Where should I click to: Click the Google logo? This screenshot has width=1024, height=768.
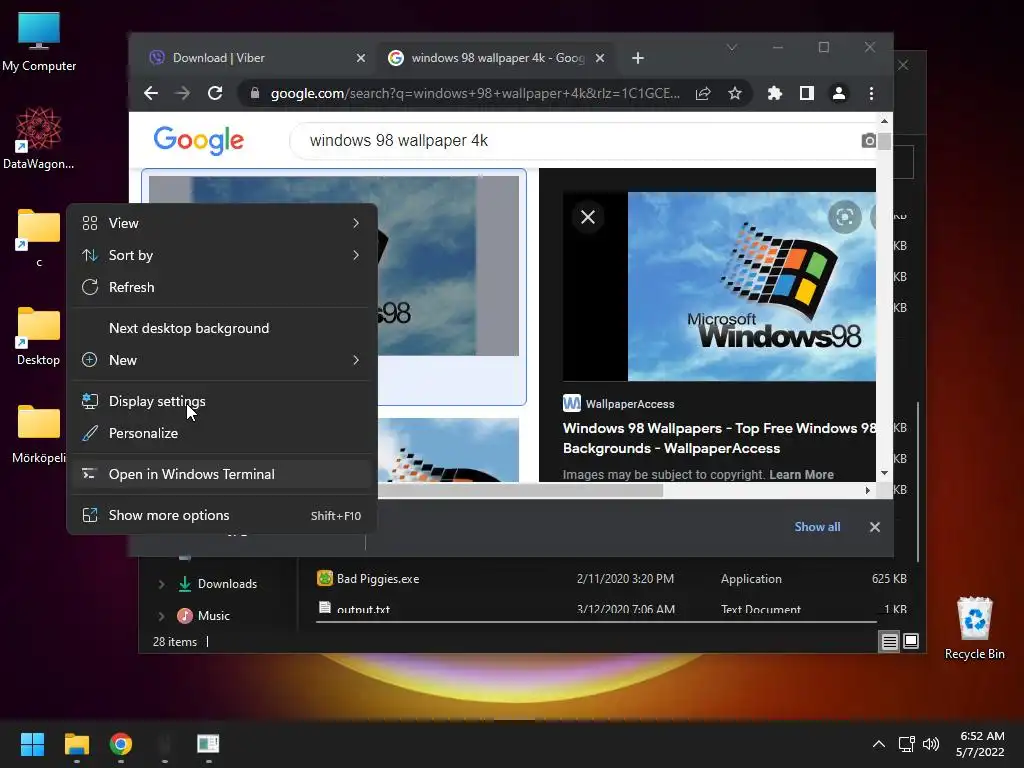coord(199,140)
